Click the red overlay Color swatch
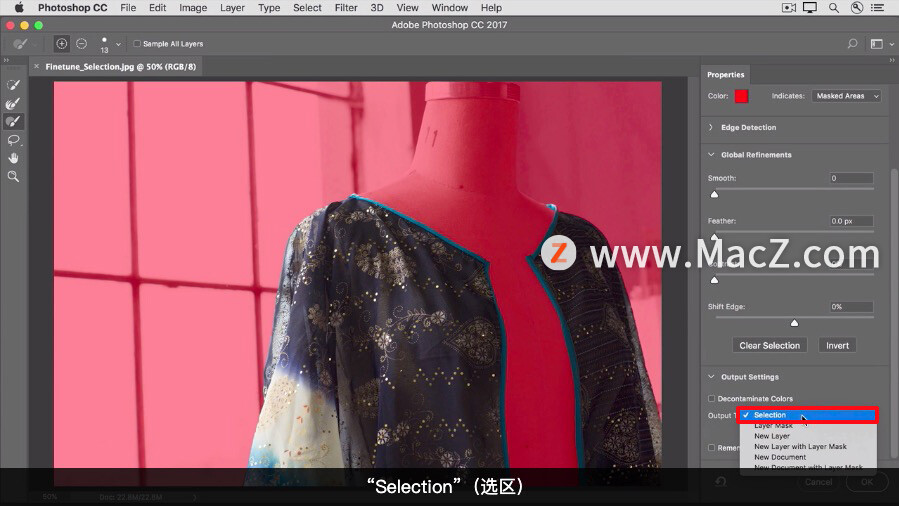 [x=741, y=96]
